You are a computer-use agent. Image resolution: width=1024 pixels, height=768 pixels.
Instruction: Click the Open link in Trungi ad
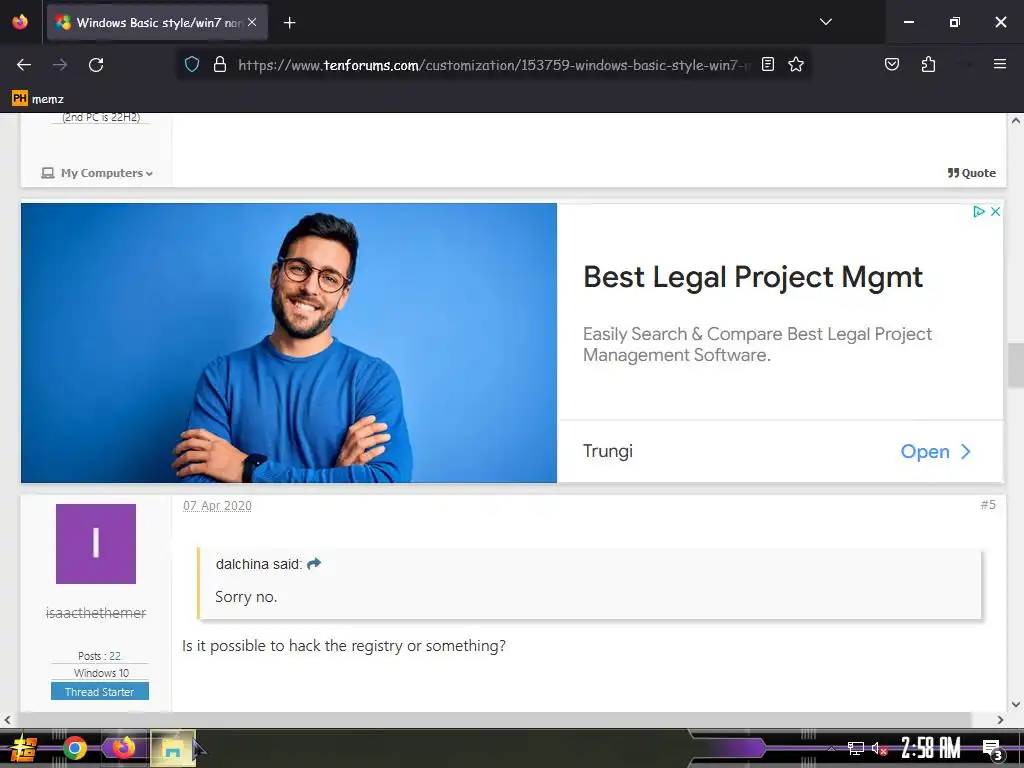click(x=935, y=451)
